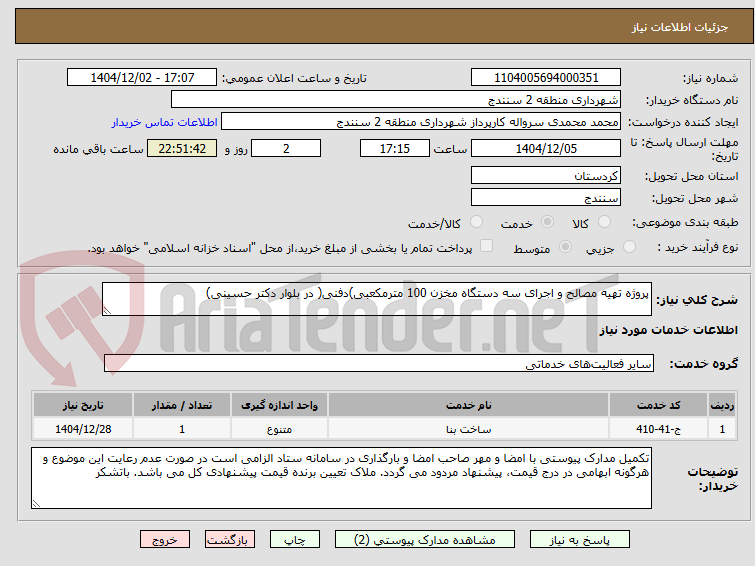
Task: Click the deadline time field 17:15
Action: (x=395, y=148)
